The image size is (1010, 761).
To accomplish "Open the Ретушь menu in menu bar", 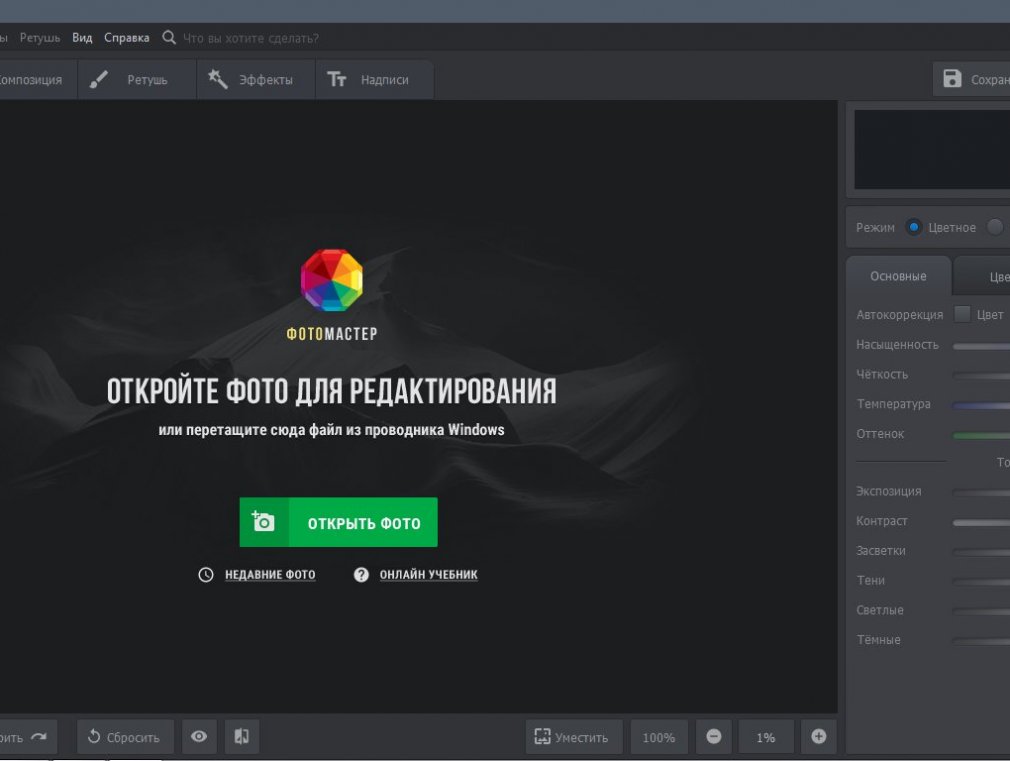I will [x=40, y=38].
